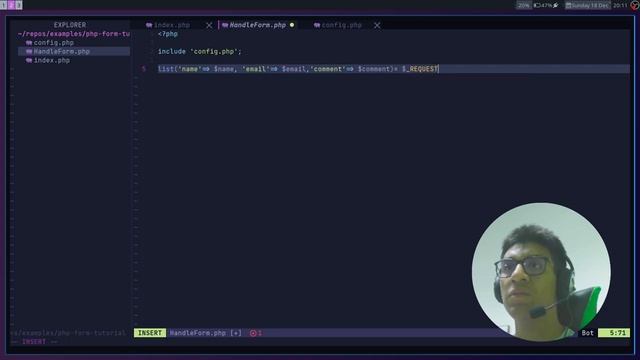
Task: Switch to the config.php tab
Action: click(x=342, y=25)
